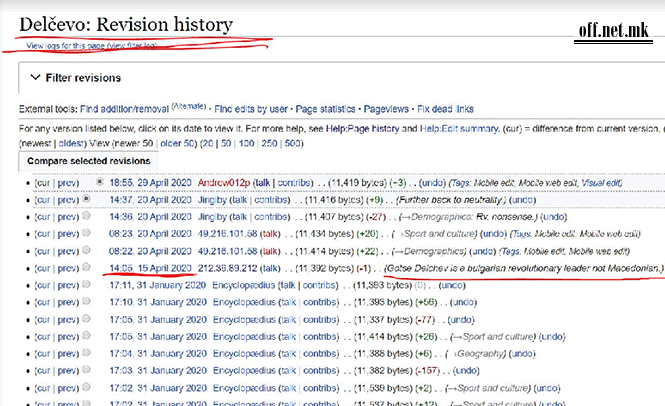Open Encyclopædius contribs on 17:11 row
Viewport: 665px width, 406px height.
pos(320,285)
